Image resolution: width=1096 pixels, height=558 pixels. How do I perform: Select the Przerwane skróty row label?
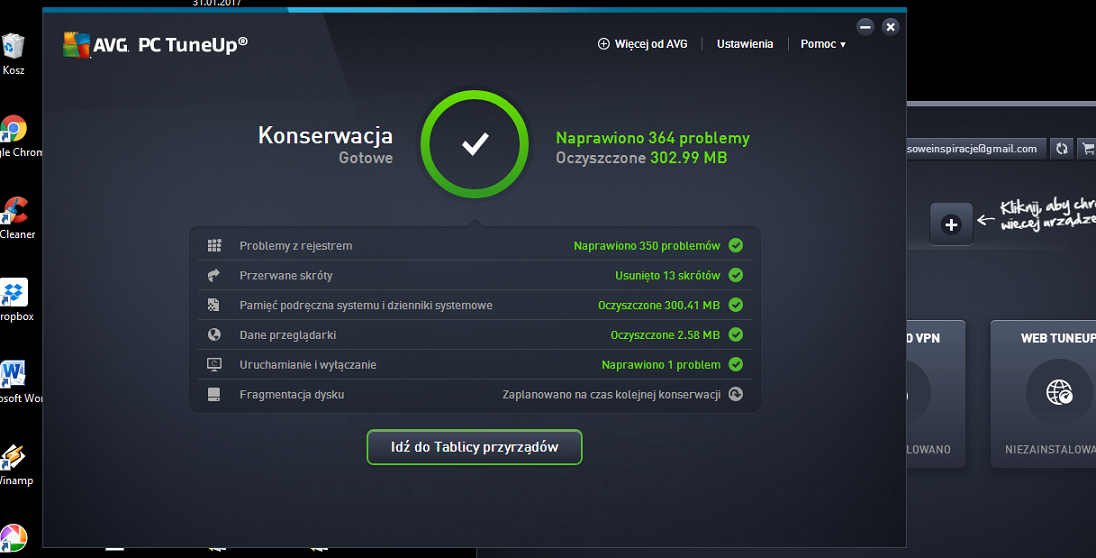286,276
